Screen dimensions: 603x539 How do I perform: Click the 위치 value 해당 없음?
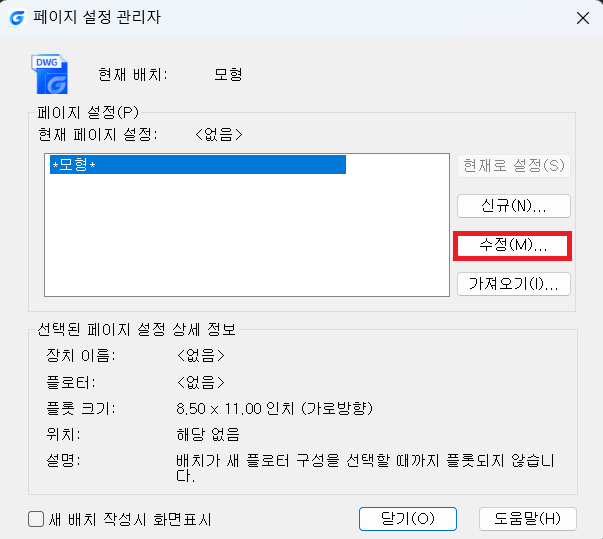click(x=208, y=434)
